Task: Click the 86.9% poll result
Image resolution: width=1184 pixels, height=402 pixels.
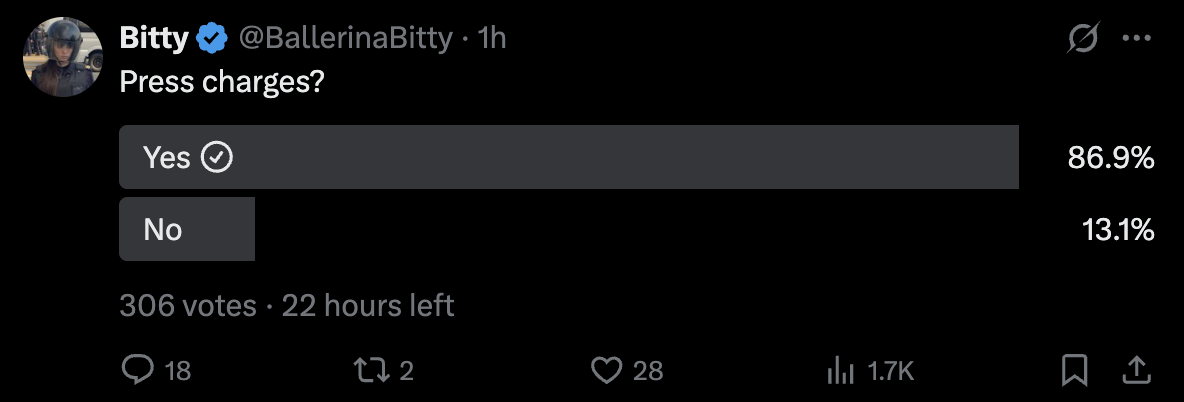Action: coord(1111,157)
